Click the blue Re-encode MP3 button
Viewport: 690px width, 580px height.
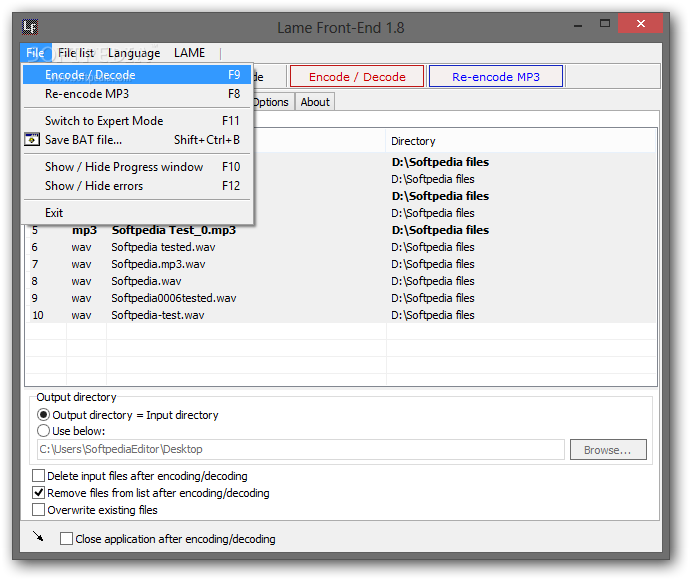pos(495,77)
